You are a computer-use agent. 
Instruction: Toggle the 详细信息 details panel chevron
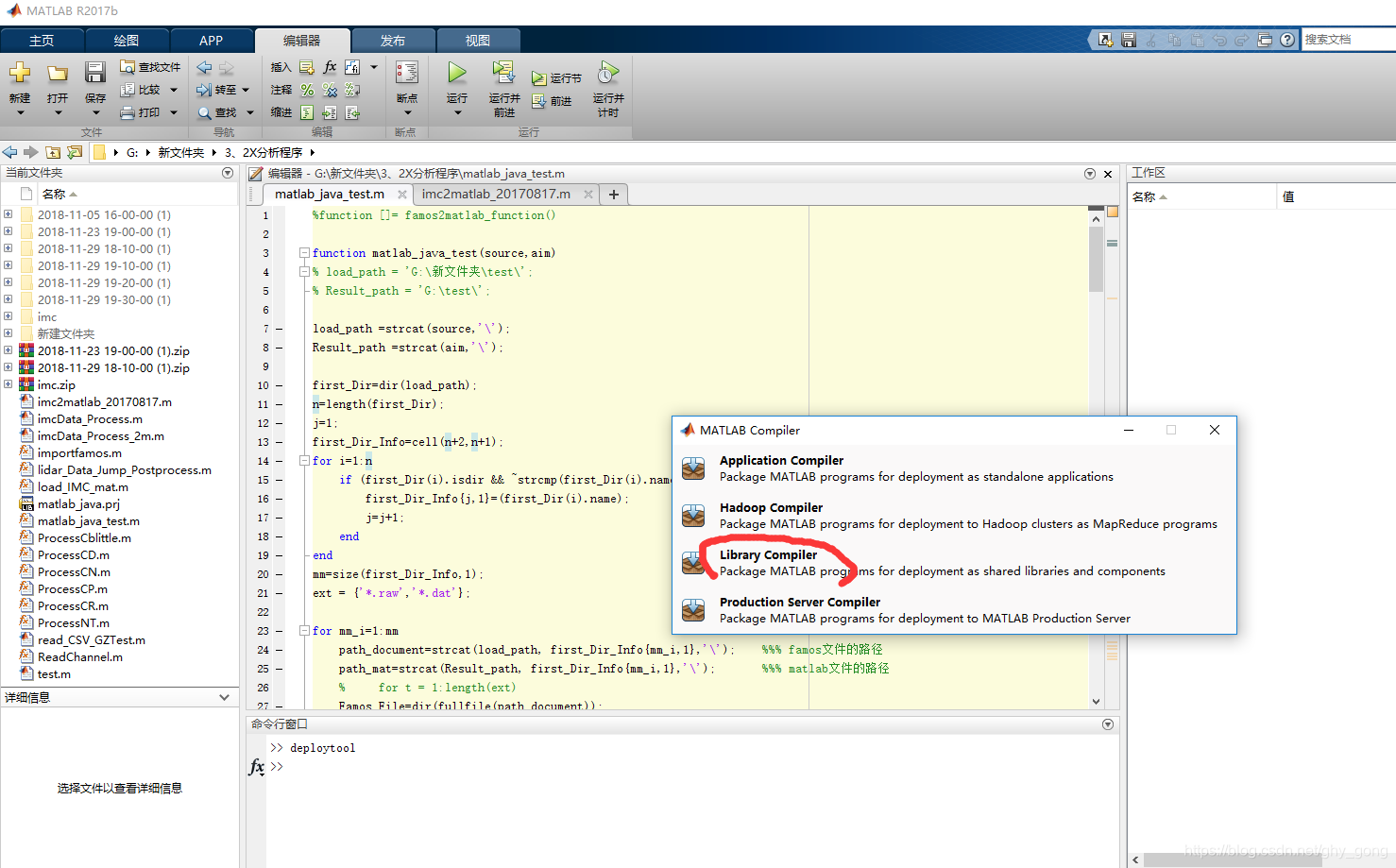(224, 698)
